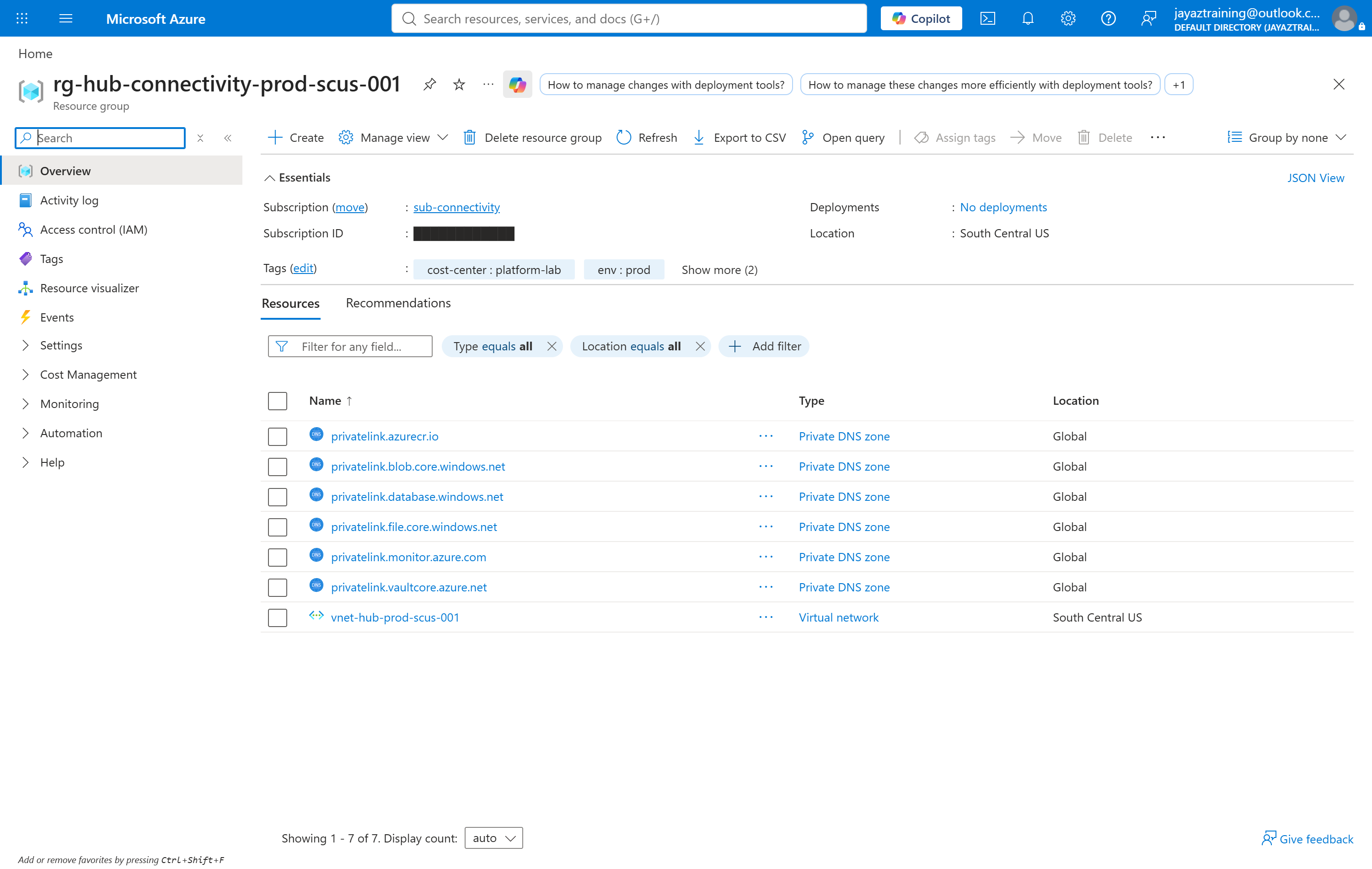The width and height of the screenshot is (1372, 869).
Task: Click the Home breadcrumb
Action: click(x=35, y=53)
